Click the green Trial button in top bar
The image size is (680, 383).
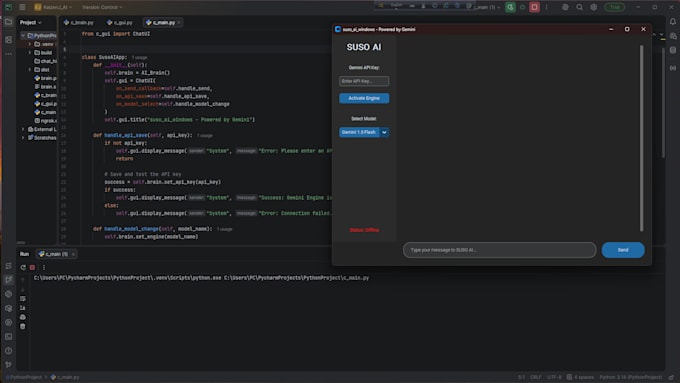click(615, 7)
